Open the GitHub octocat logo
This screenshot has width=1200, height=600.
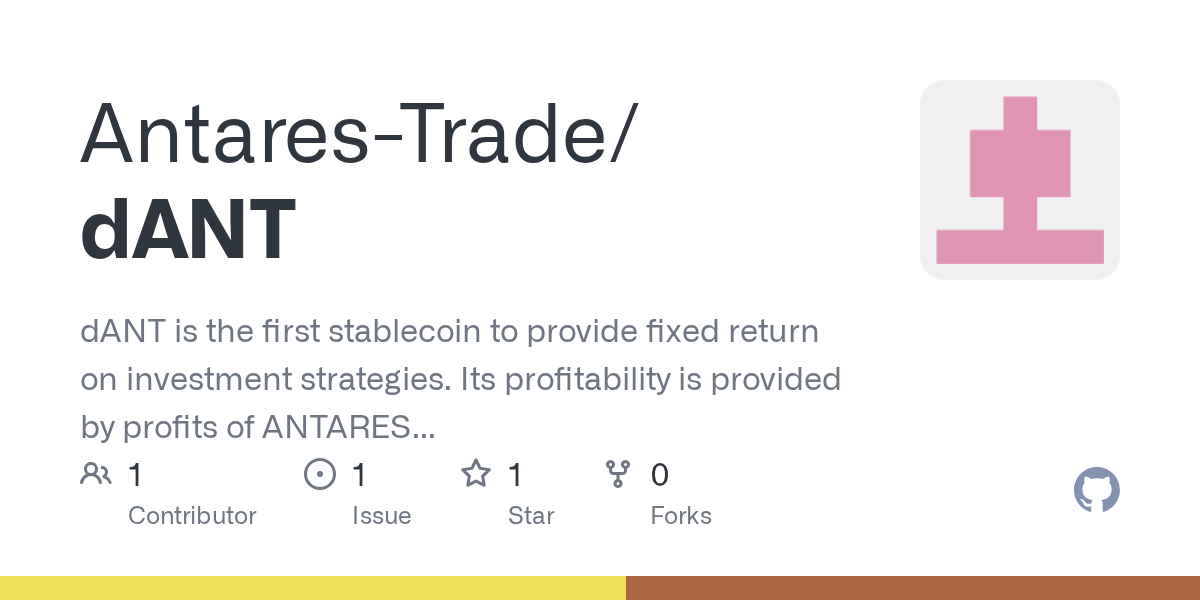pyautogui.click(x=1097, y=491)
